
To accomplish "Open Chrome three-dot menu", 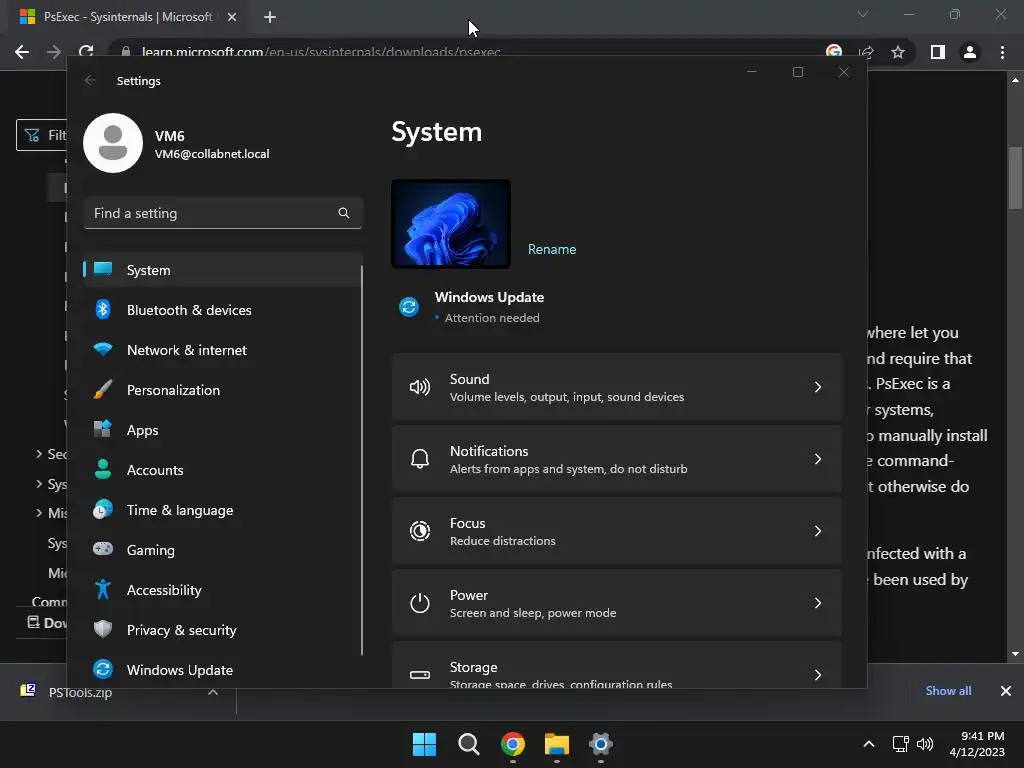I will (1002, 52).
